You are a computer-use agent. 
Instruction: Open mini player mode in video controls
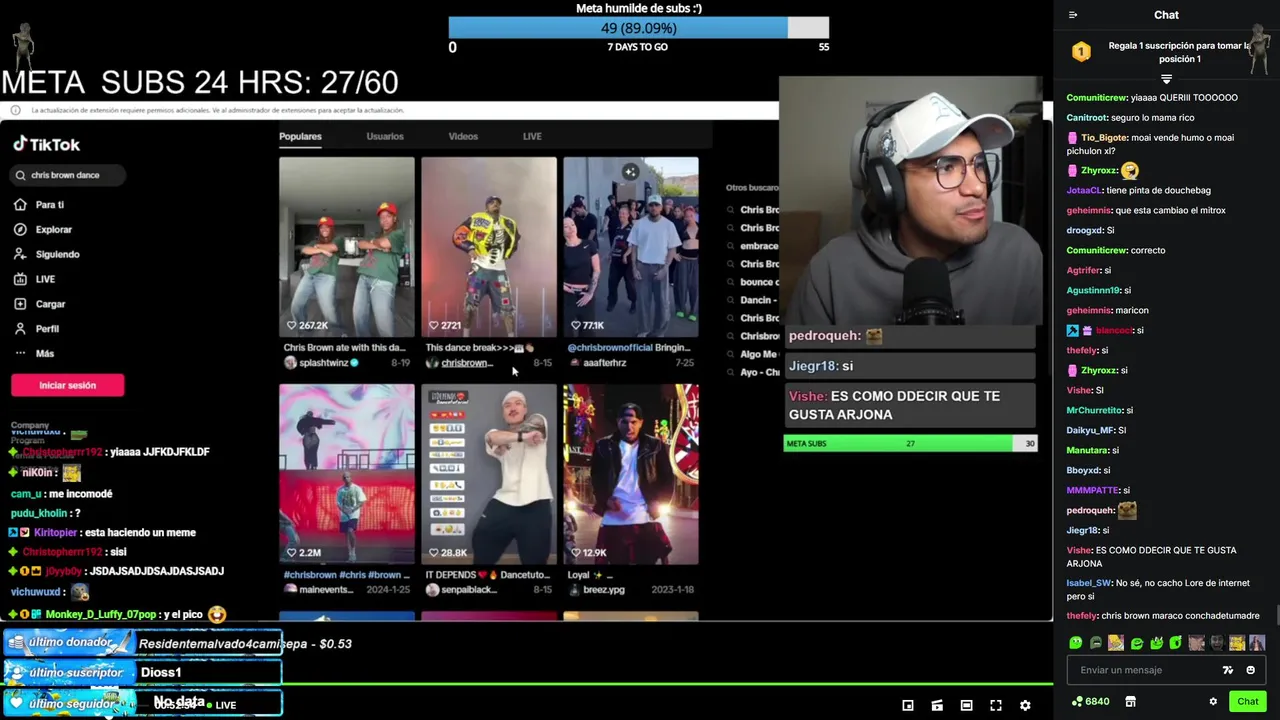(x=908, y=705)
